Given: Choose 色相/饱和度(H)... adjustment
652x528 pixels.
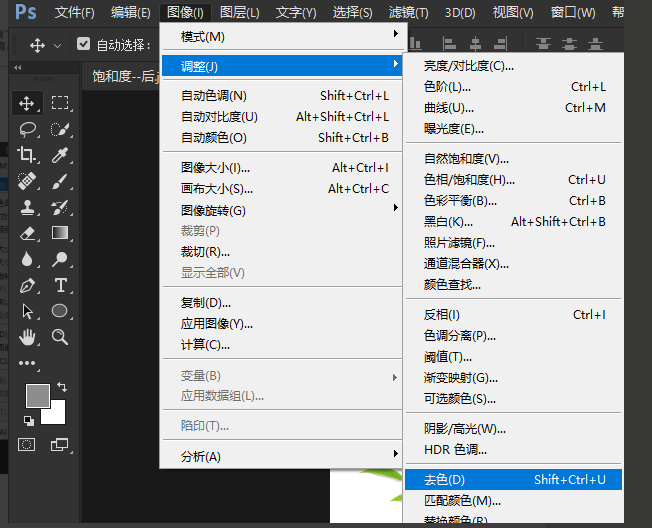Looking at the screenshot, I should (x=513, y=180).
